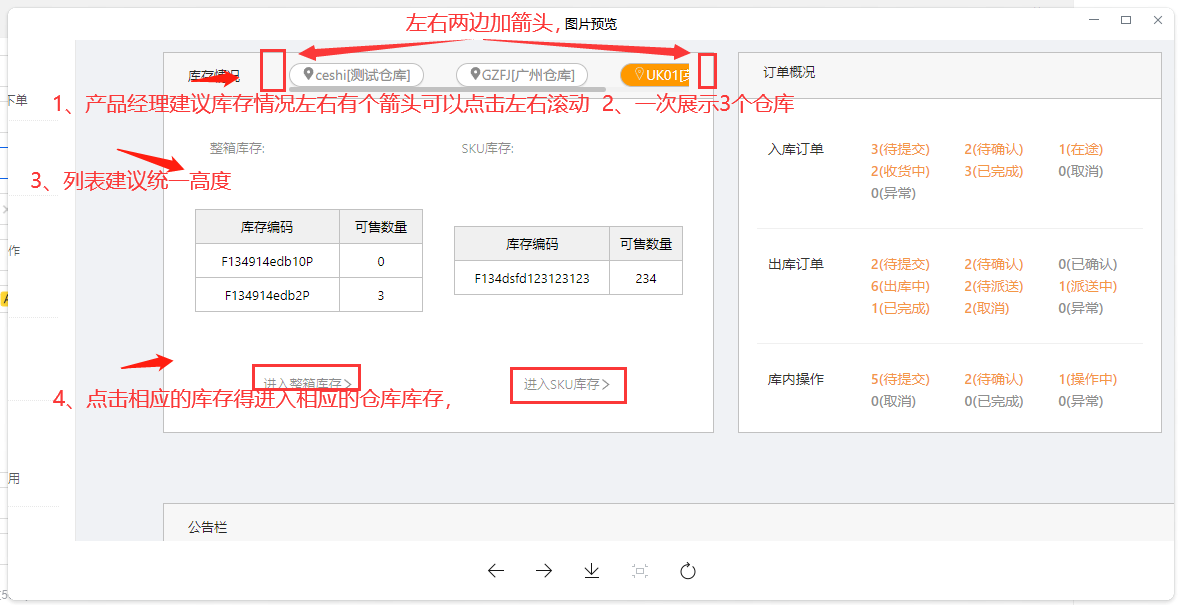Select the GZFJ[广州仓库] warehouse tab
1182x605 pixels.
(x=522, y=75)
